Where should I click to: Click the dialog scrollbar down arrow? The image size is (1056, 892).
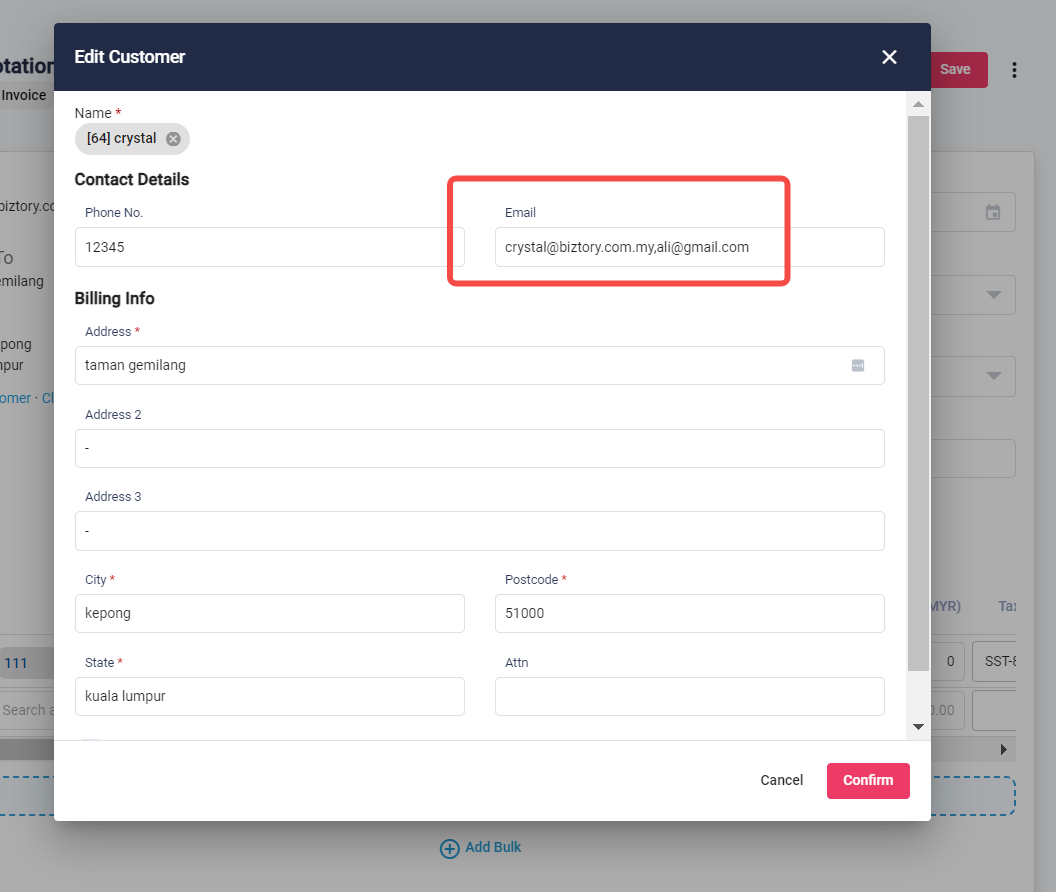tap(918, 726)
